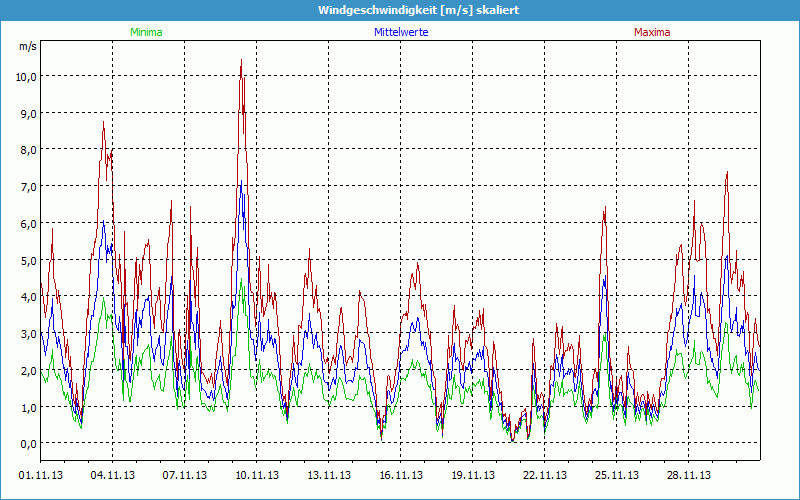Select the 01.11.13 date label
Screen dimensions: 800x500
(41, 476)
